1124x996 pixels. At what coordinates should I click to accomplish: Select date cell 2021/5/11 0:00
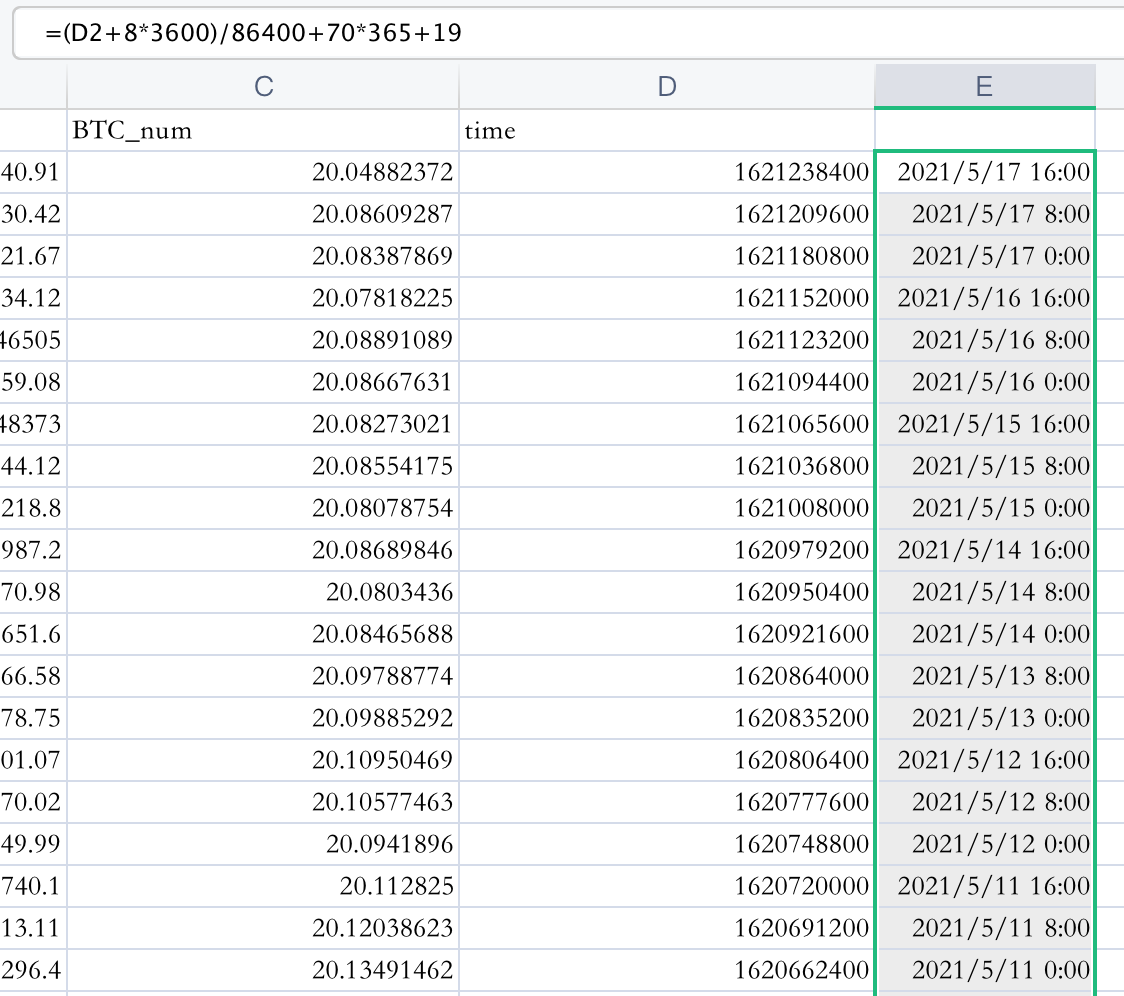pyautogui.click(x=985, y=970)
